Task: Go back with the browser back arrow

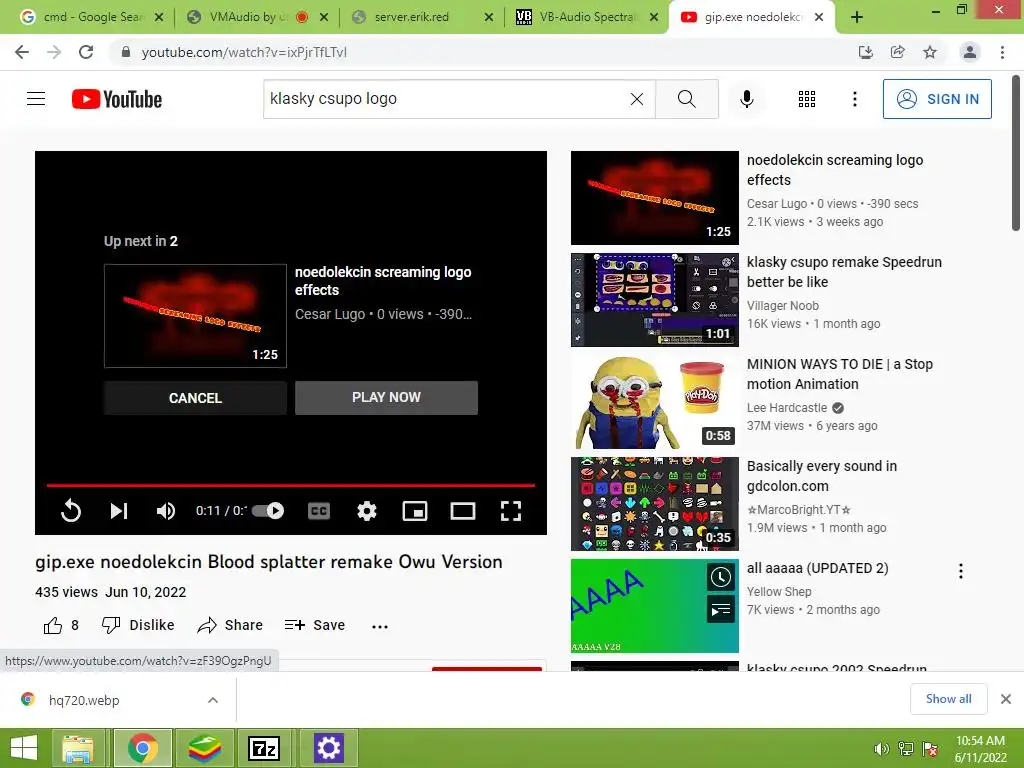Action: pos(22,52)
